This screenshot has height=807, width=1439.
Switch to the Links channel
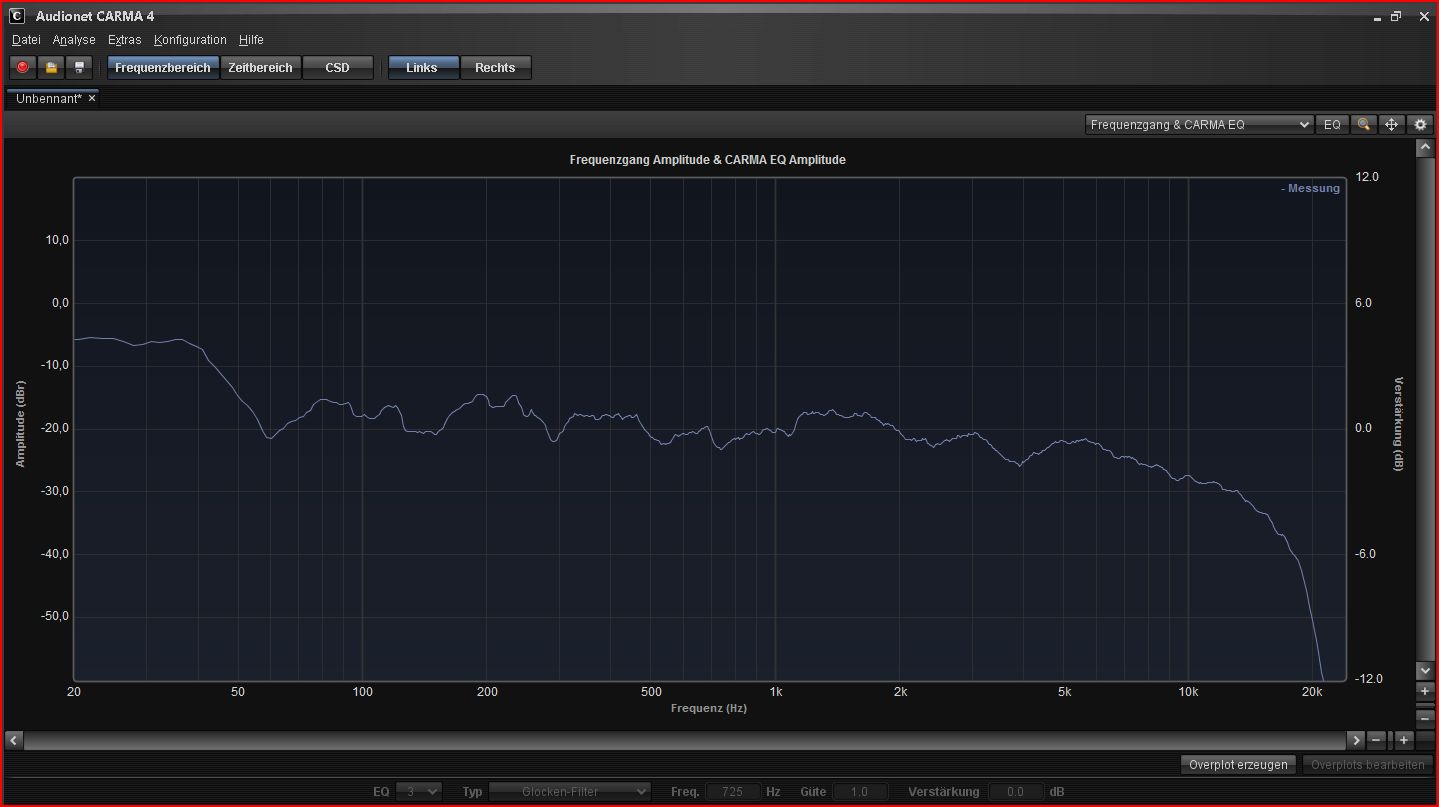422,68
